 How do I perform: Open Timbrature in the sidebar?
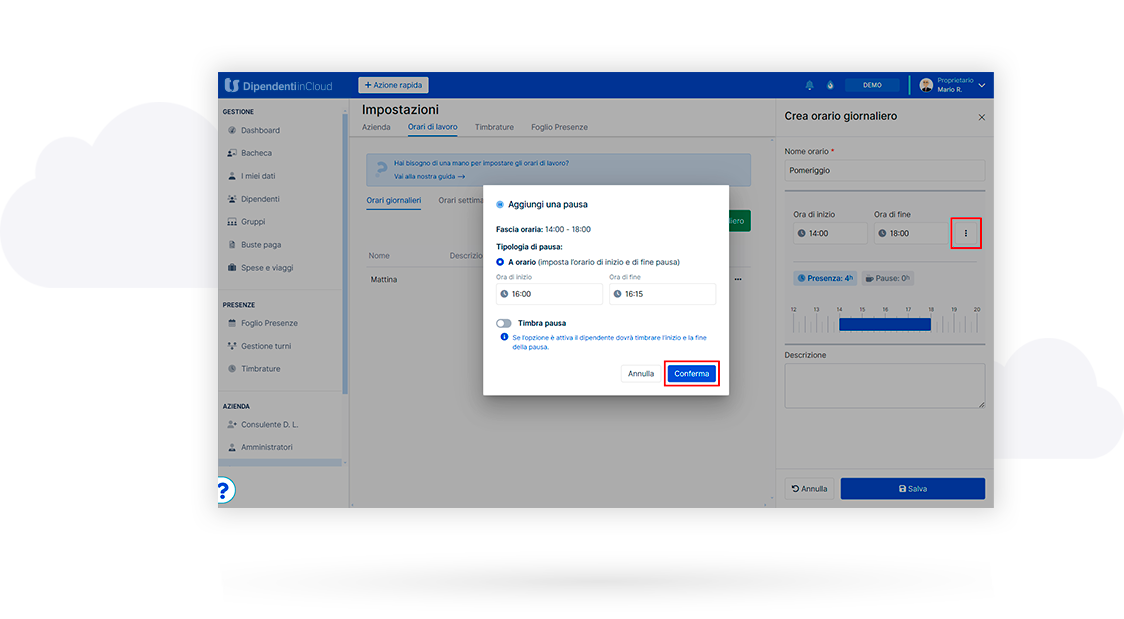[260, 369]
